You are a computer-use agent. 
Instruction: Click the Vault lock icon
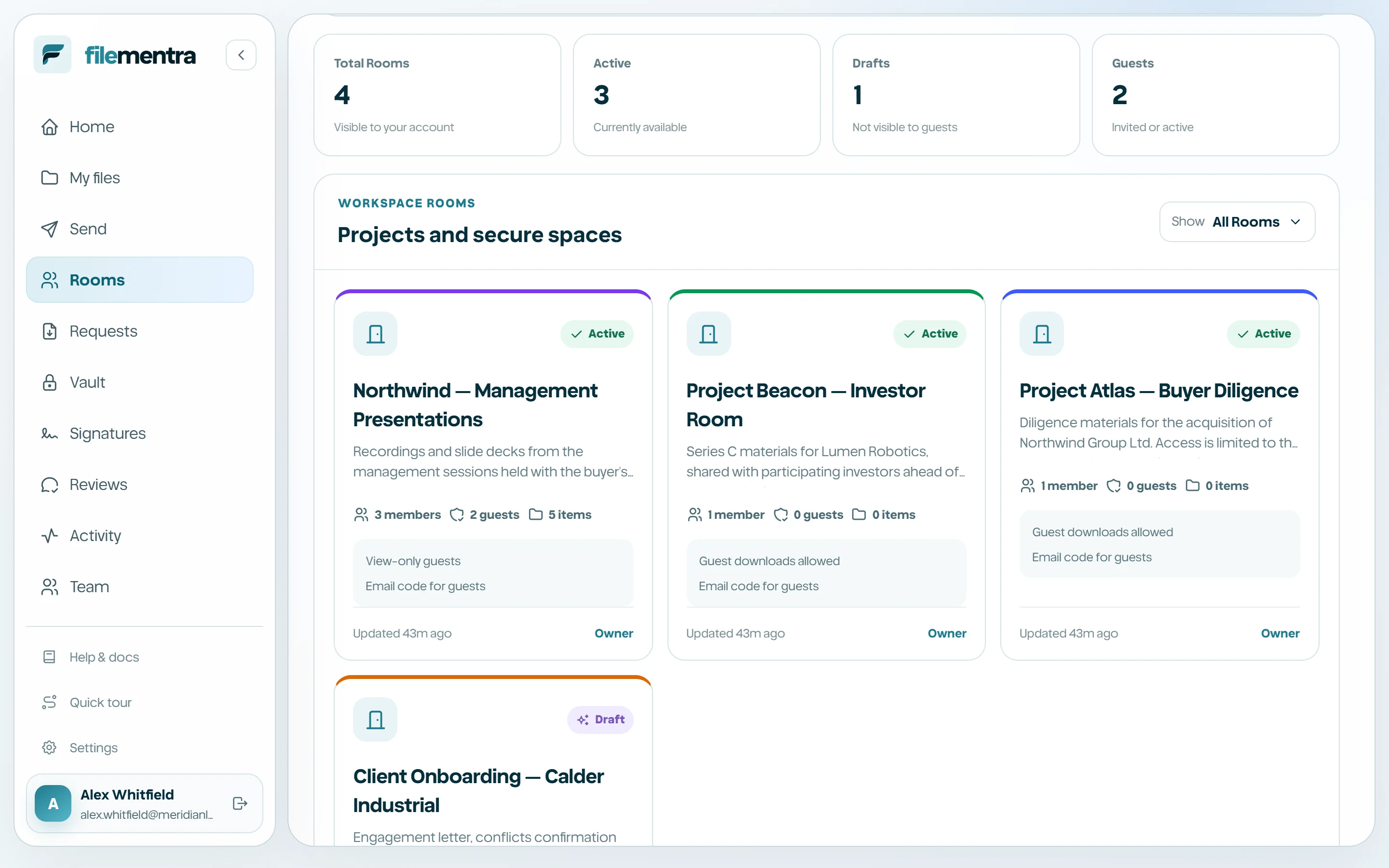pyautogui.click(x=50, y=382)
